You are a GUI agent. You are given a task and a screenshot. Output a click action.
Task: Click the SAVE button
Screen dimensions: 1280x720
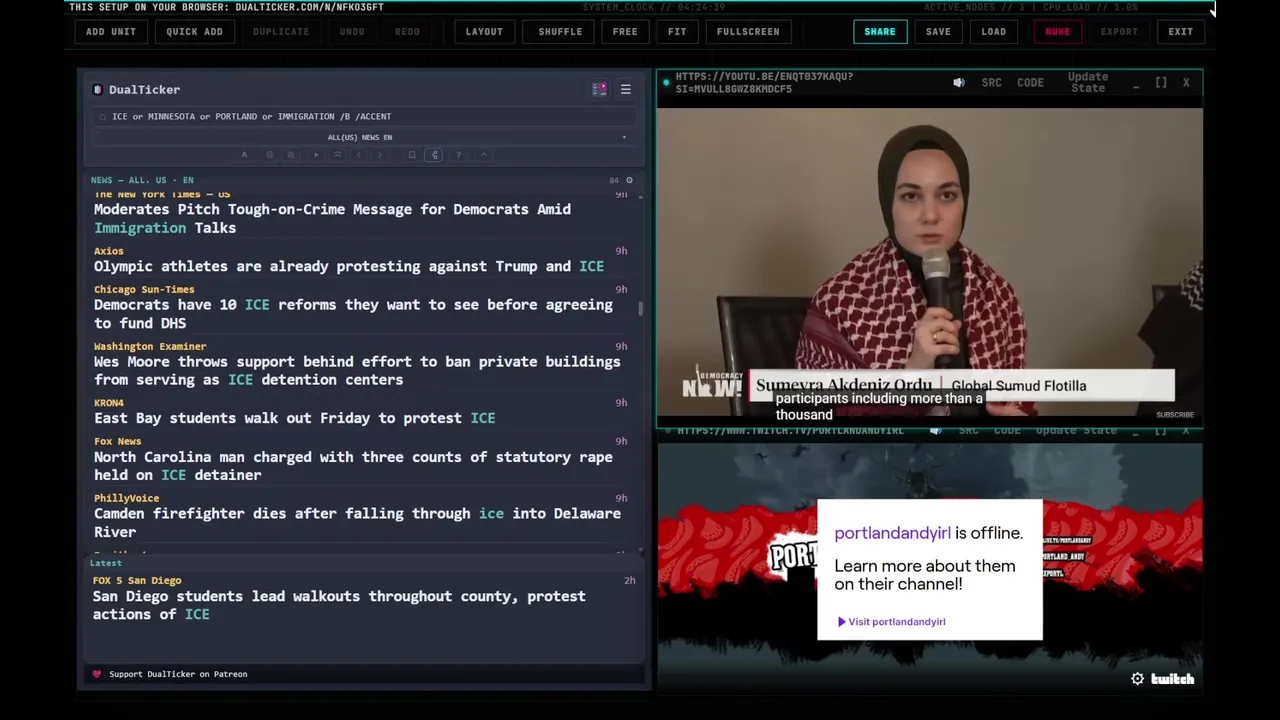(x=938, y=32)
